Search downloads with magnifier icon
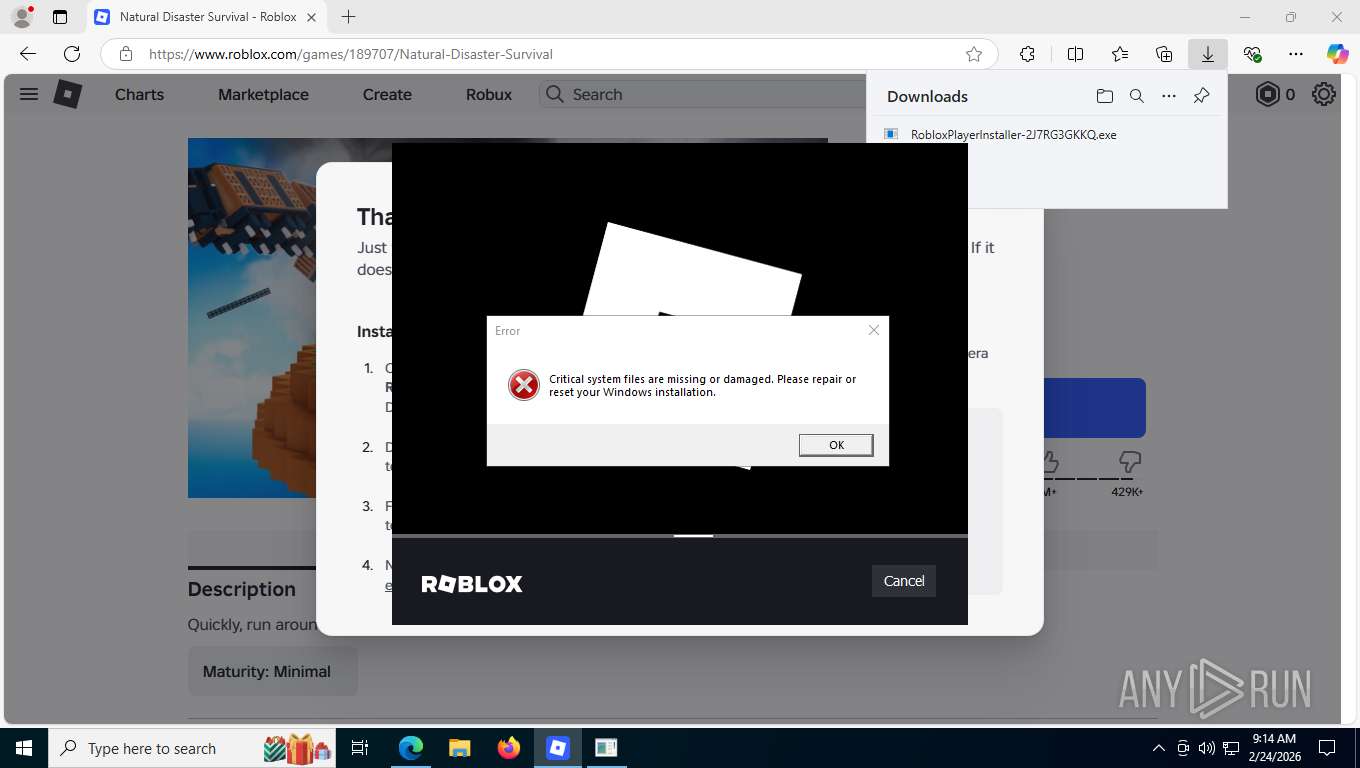Screen dimensions: 1360x768 tap(1136, 96)
